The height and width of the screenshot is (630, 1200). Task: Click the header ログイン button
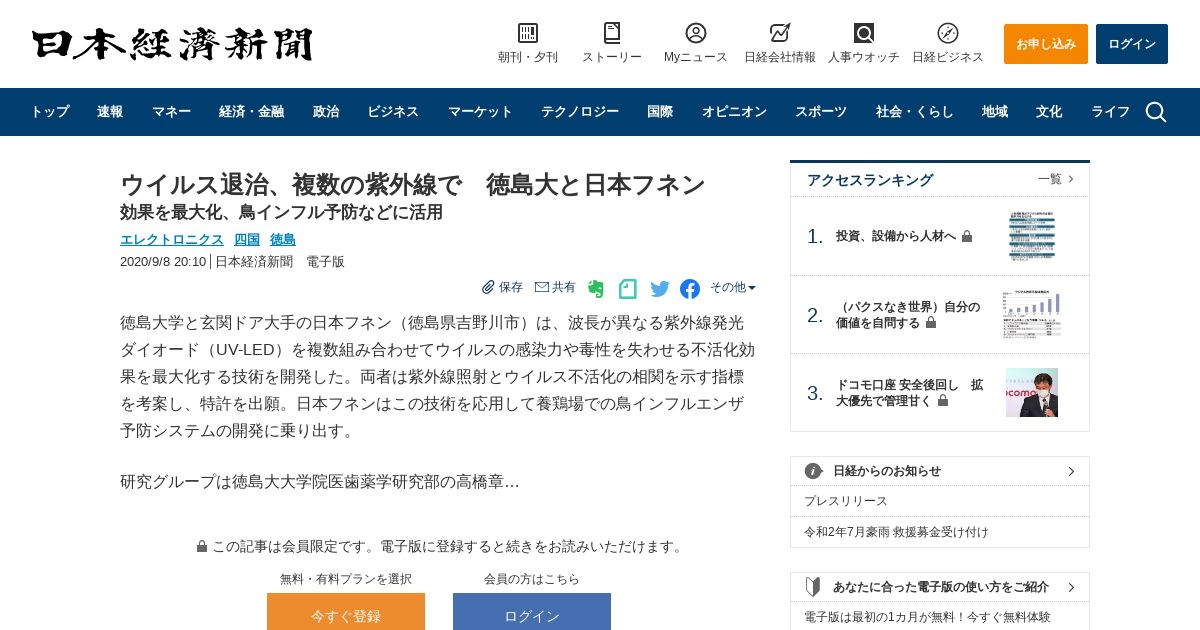click(x=1132, y=44)
